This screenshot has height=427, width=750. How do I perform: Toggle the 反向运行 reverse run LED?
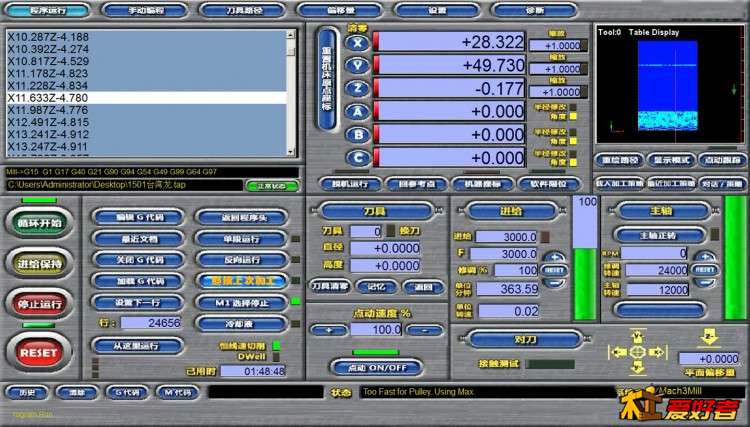pos(296,260)
